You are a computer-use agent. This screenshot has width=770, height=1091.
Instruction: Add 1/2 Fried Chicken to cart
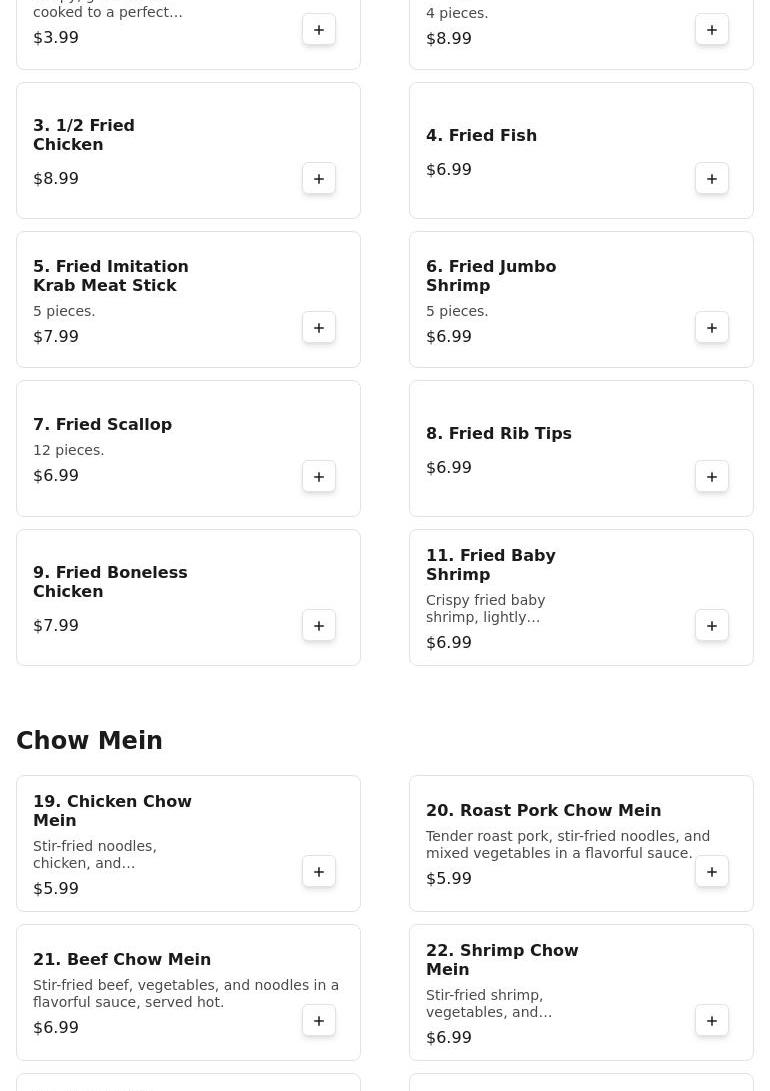[319, 179]
